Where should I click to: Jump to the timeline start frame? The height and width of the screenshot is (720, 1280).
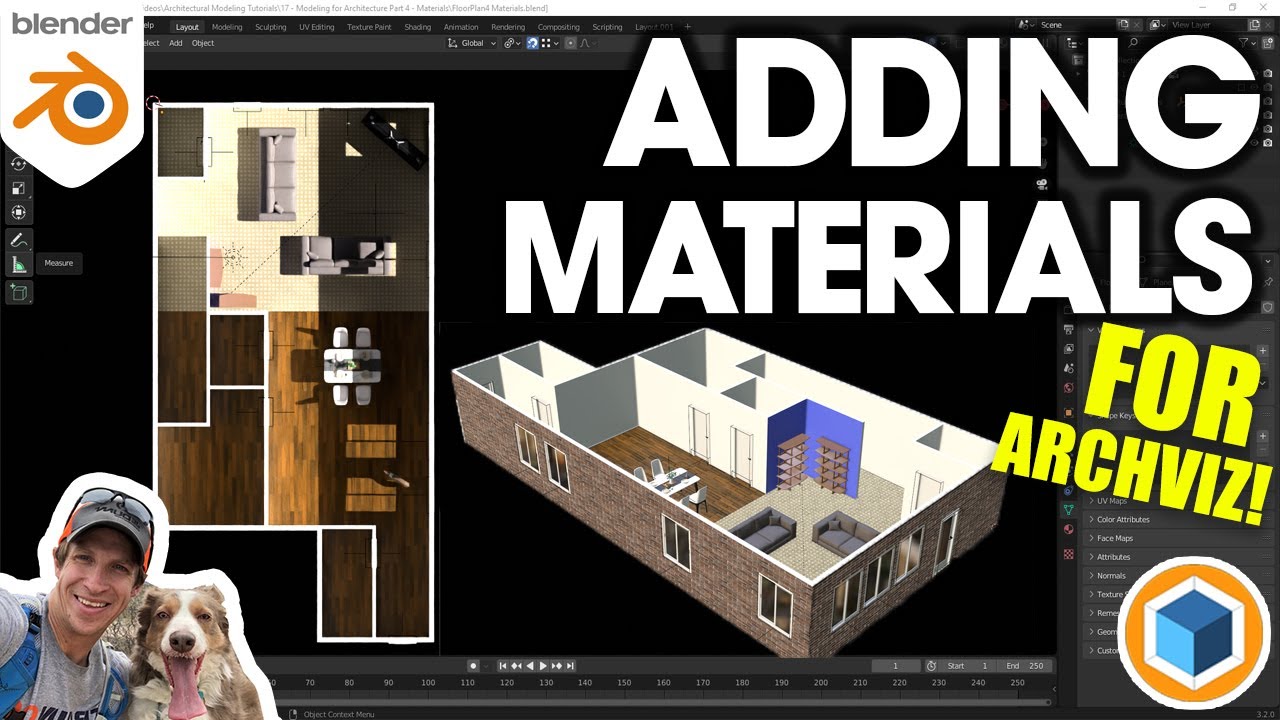(x=503, y=666)
